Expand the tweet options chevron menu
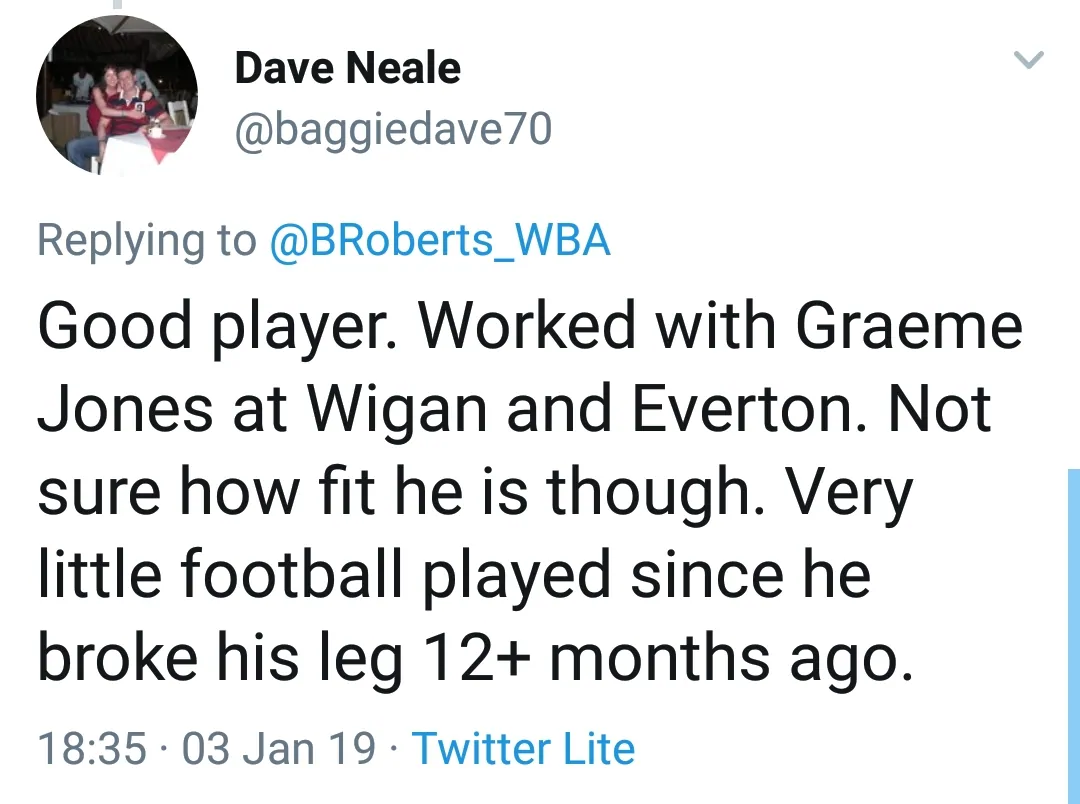The image size is (1080, 804). (1029, 61)
